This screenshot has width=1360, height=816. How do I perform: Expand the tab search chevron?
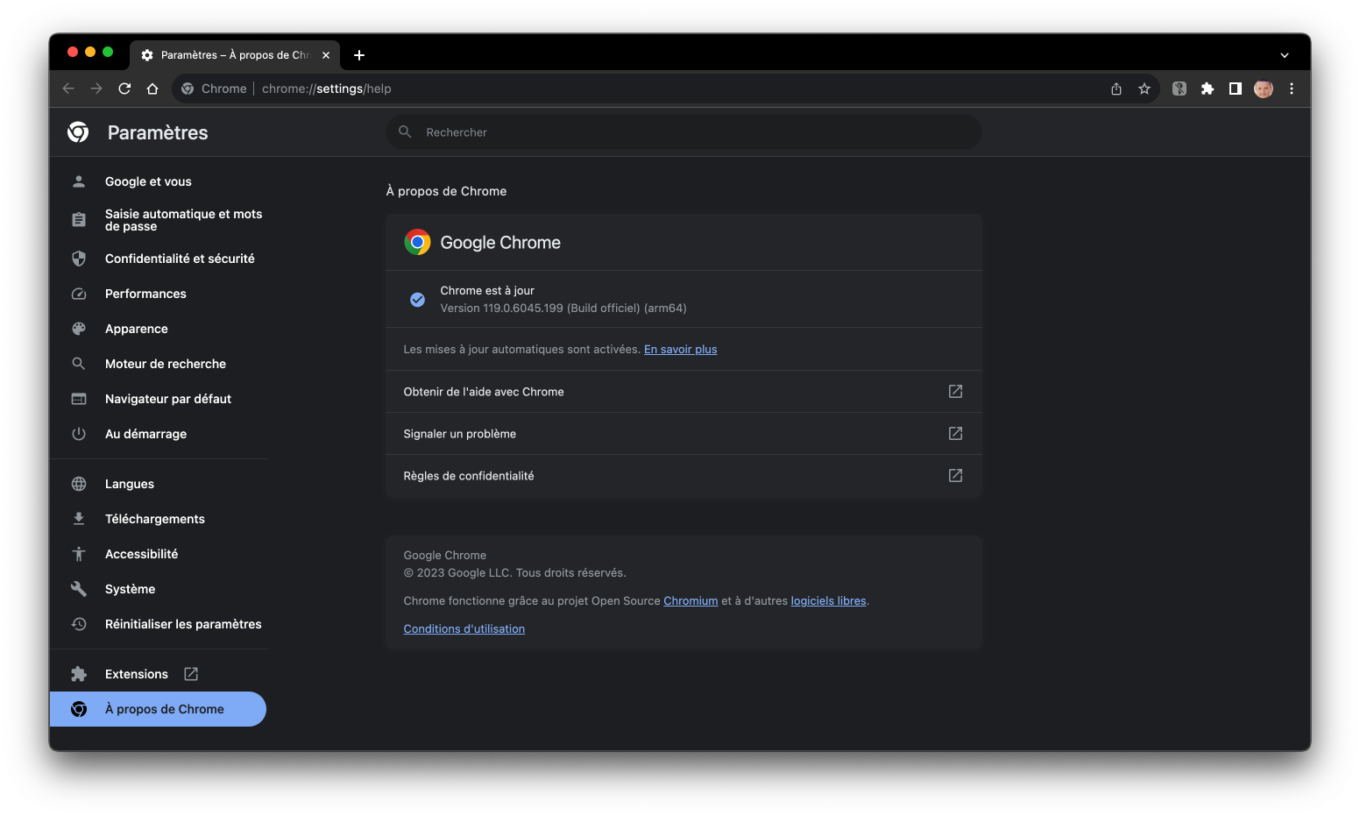(x=1284, y=55)
